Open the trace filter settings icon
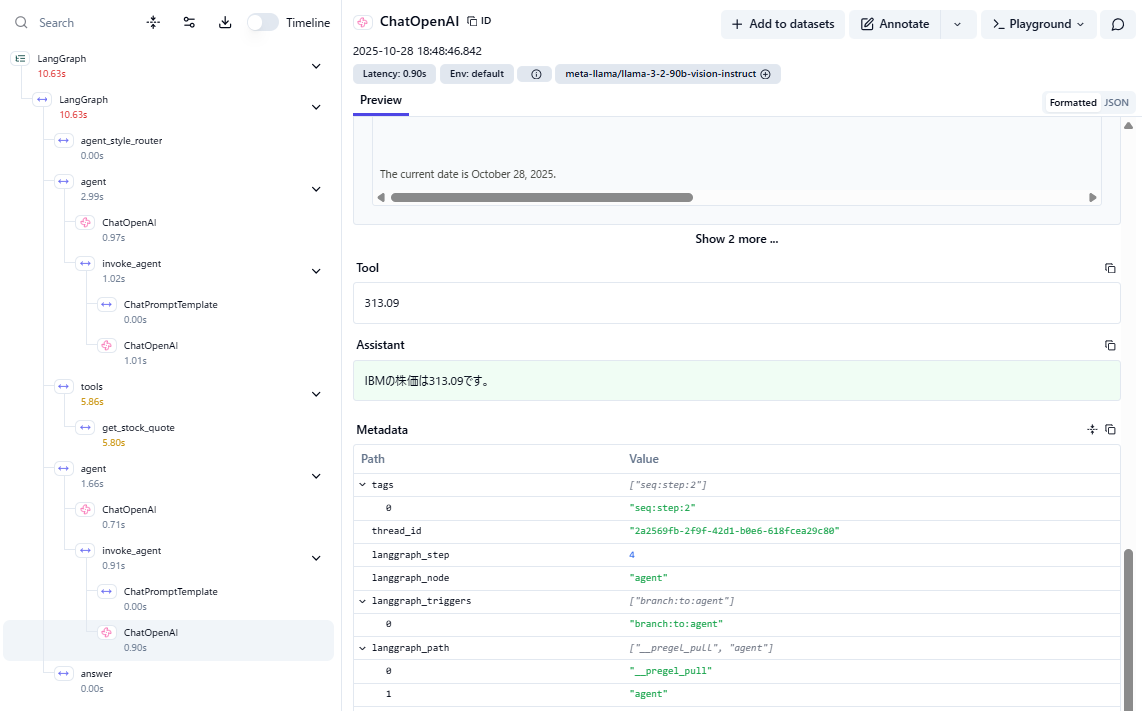 click(189, 22)
